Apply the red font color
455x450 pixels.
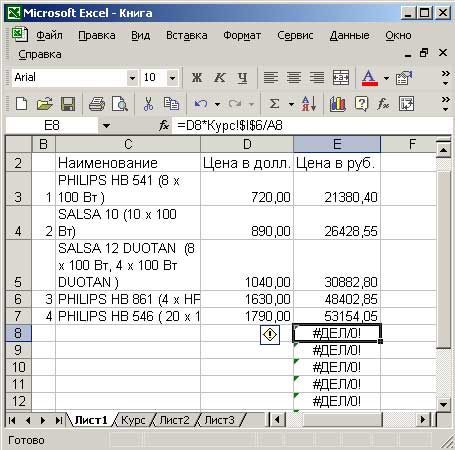click(370, 78)
